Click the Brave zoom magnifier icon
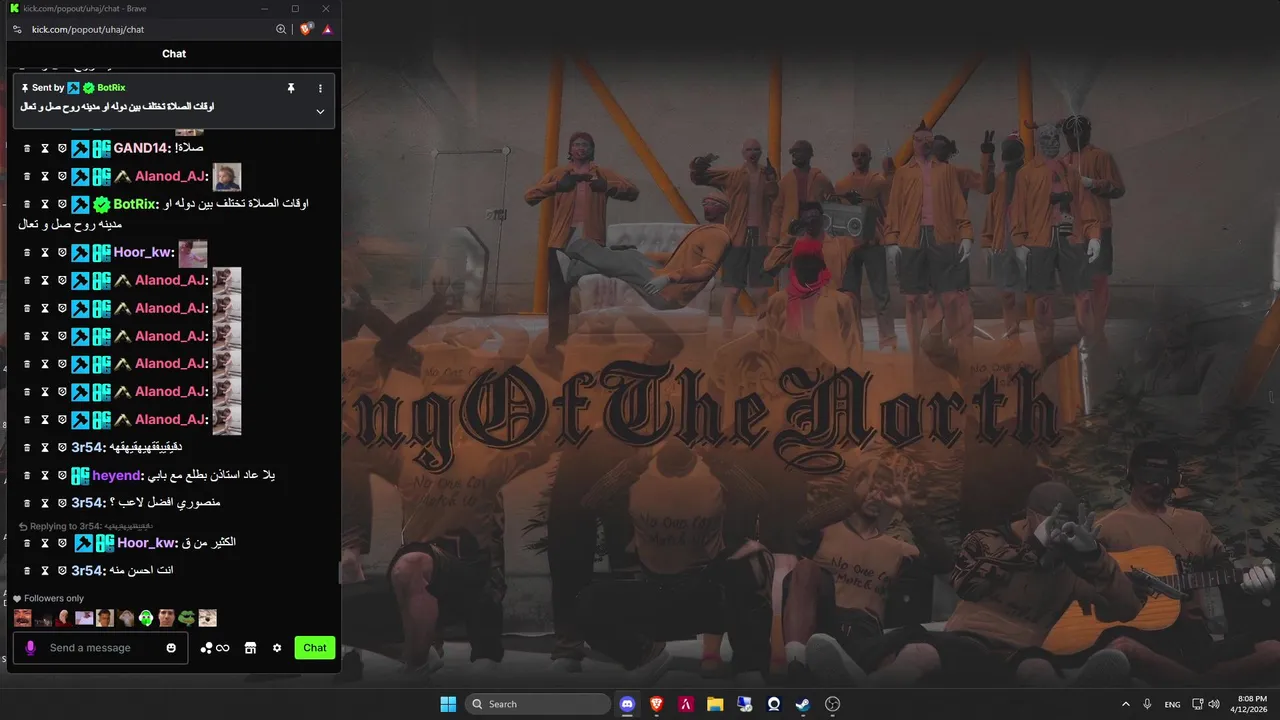Screen dimensions: 1280x720 281,30
